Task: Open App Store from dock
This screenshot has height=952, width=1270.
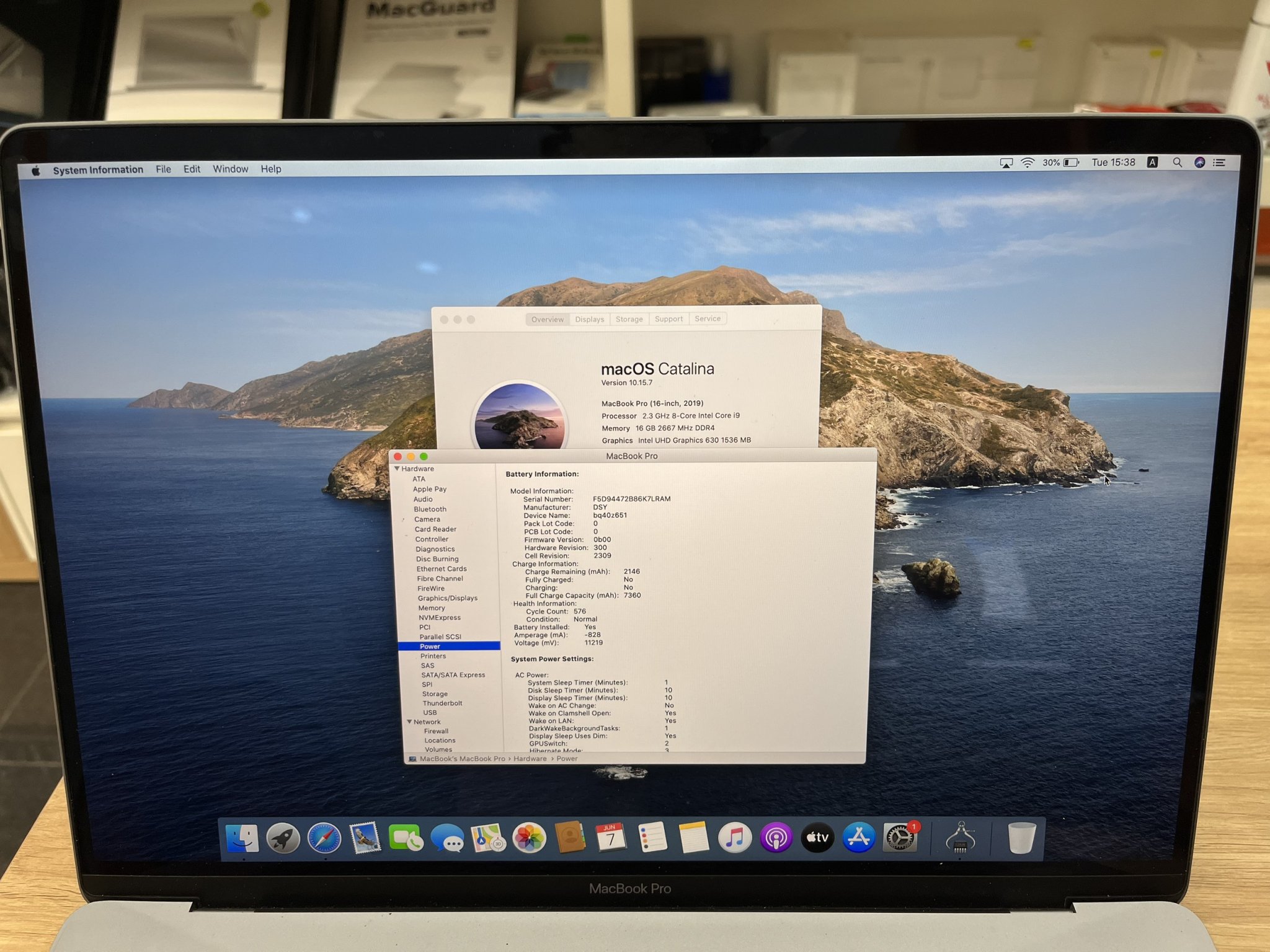Action: [x=858, y=839]
